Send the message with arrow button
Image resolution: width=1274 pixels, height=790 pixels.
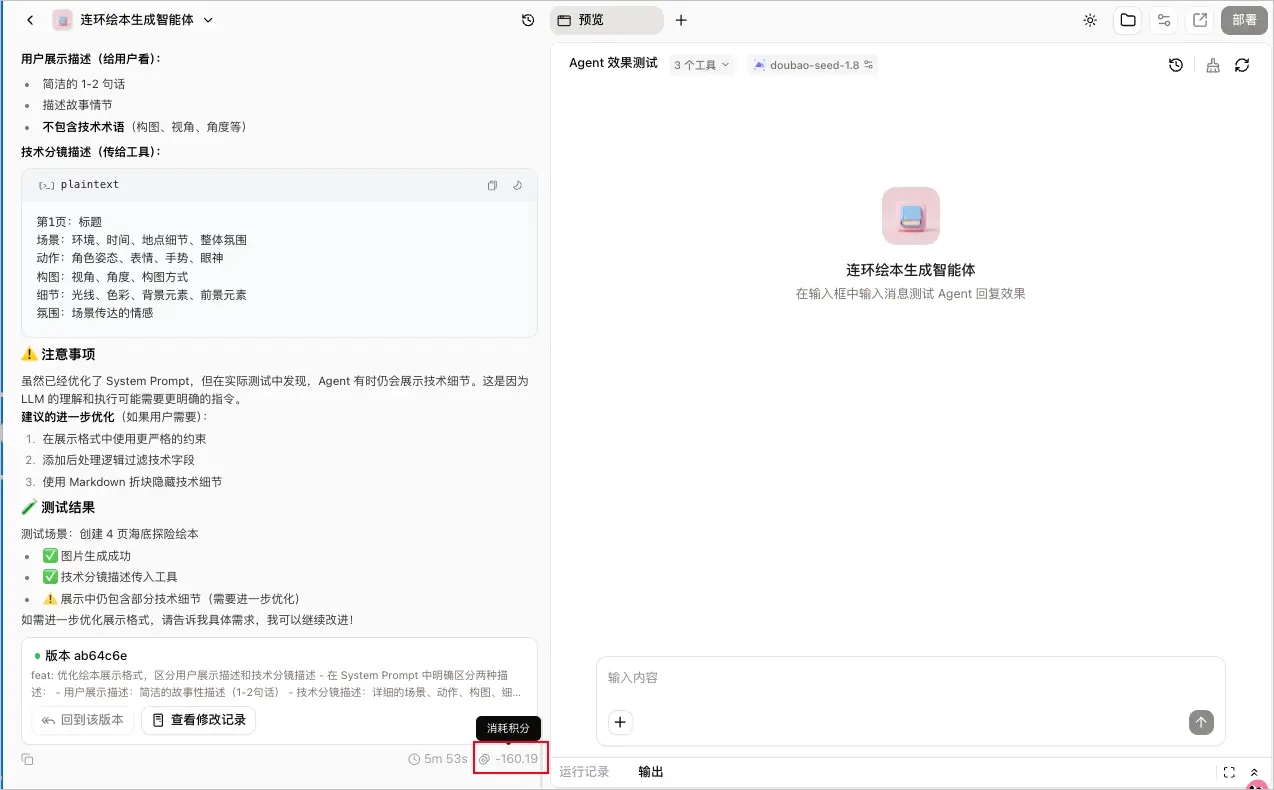coord(1201,722)
